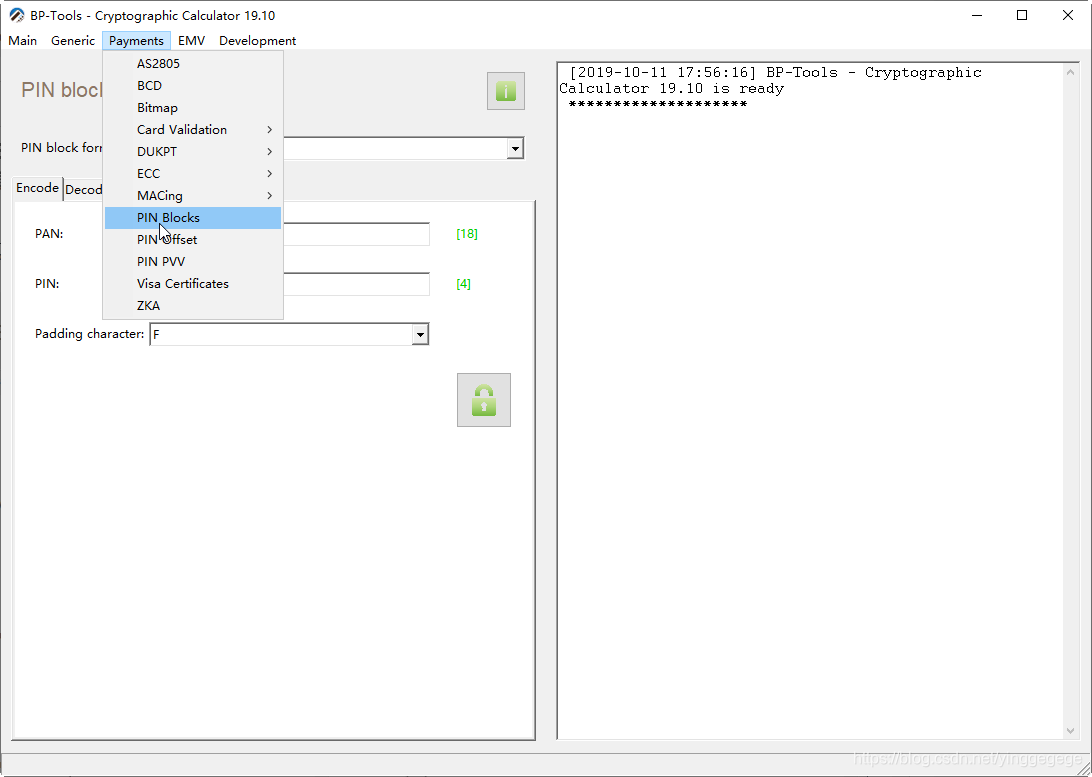Select PIN Blocks menu entry
The height and width of the screenshot is (777, 1092).
tap(193, 218)
